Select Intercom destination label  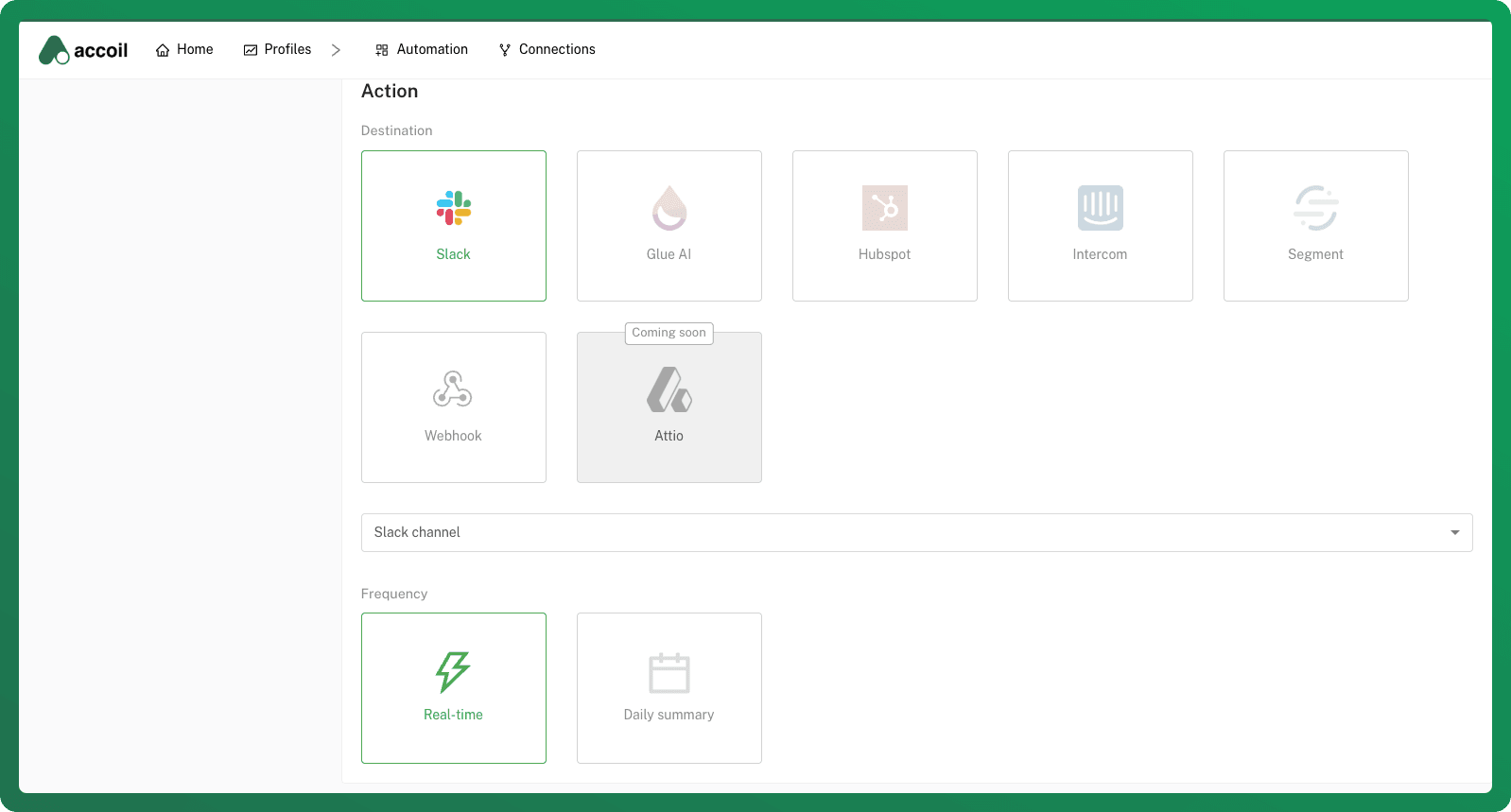click(x=1100, y=254)
